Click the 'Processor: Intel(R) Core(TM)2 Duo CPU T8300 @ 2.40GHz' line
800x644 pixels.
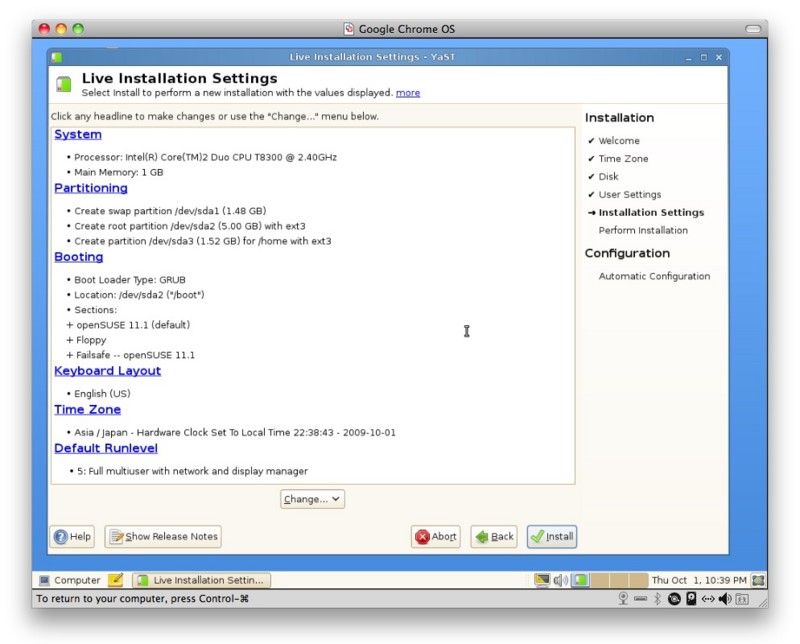(x=206, y=157)
